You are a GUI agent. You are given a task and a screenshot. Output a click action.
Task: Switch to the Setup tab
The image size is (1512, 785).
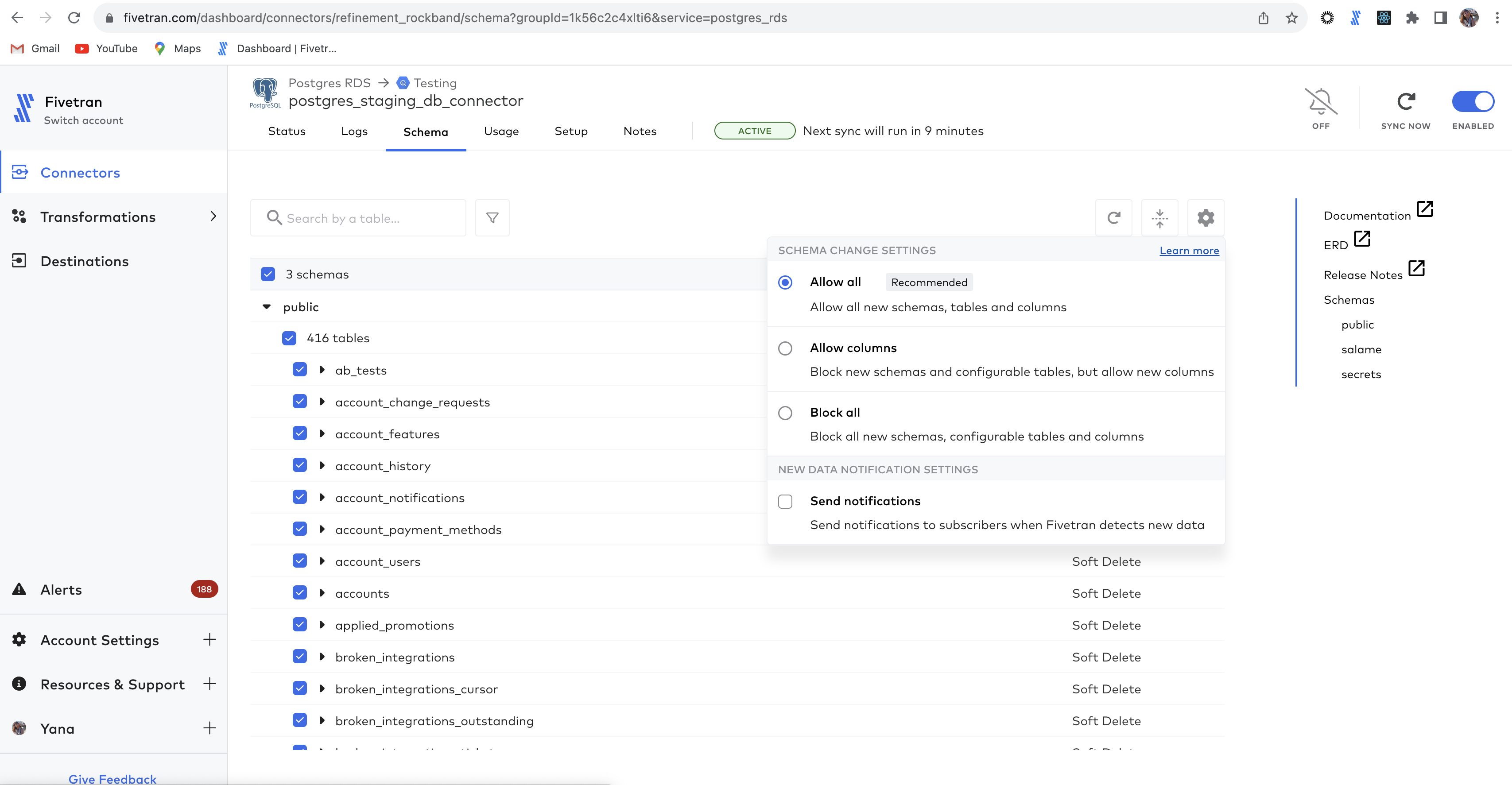pos(570,131)
